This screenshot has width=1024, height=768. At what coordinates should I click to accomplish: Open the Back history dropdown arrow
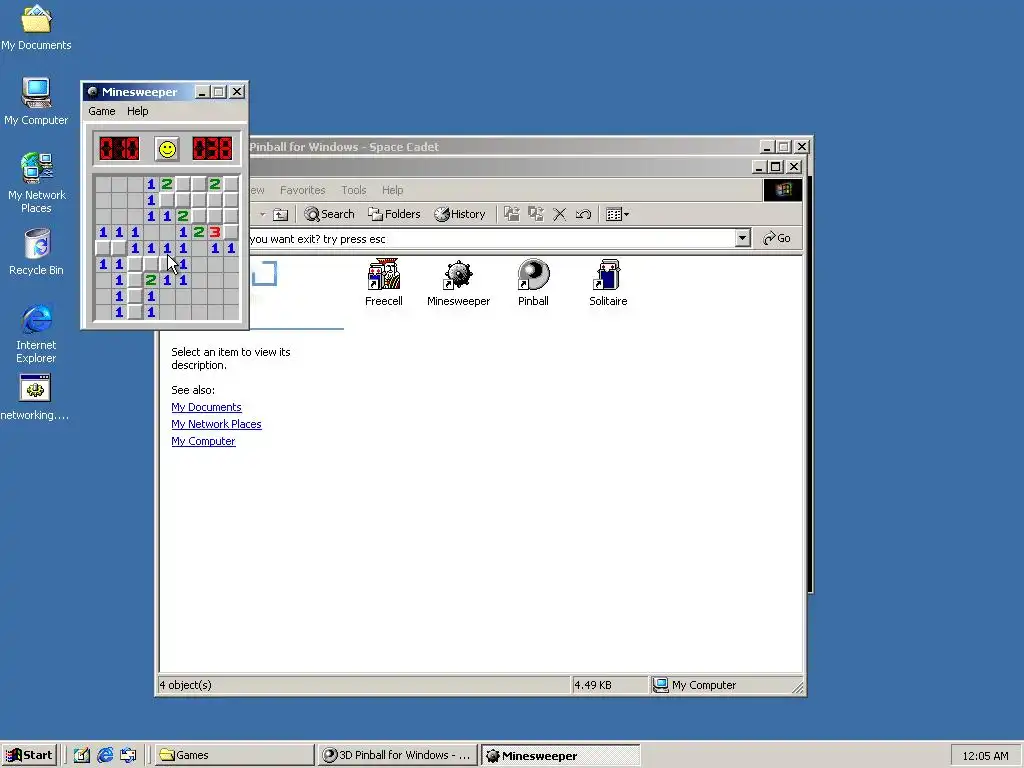(263, 214)
